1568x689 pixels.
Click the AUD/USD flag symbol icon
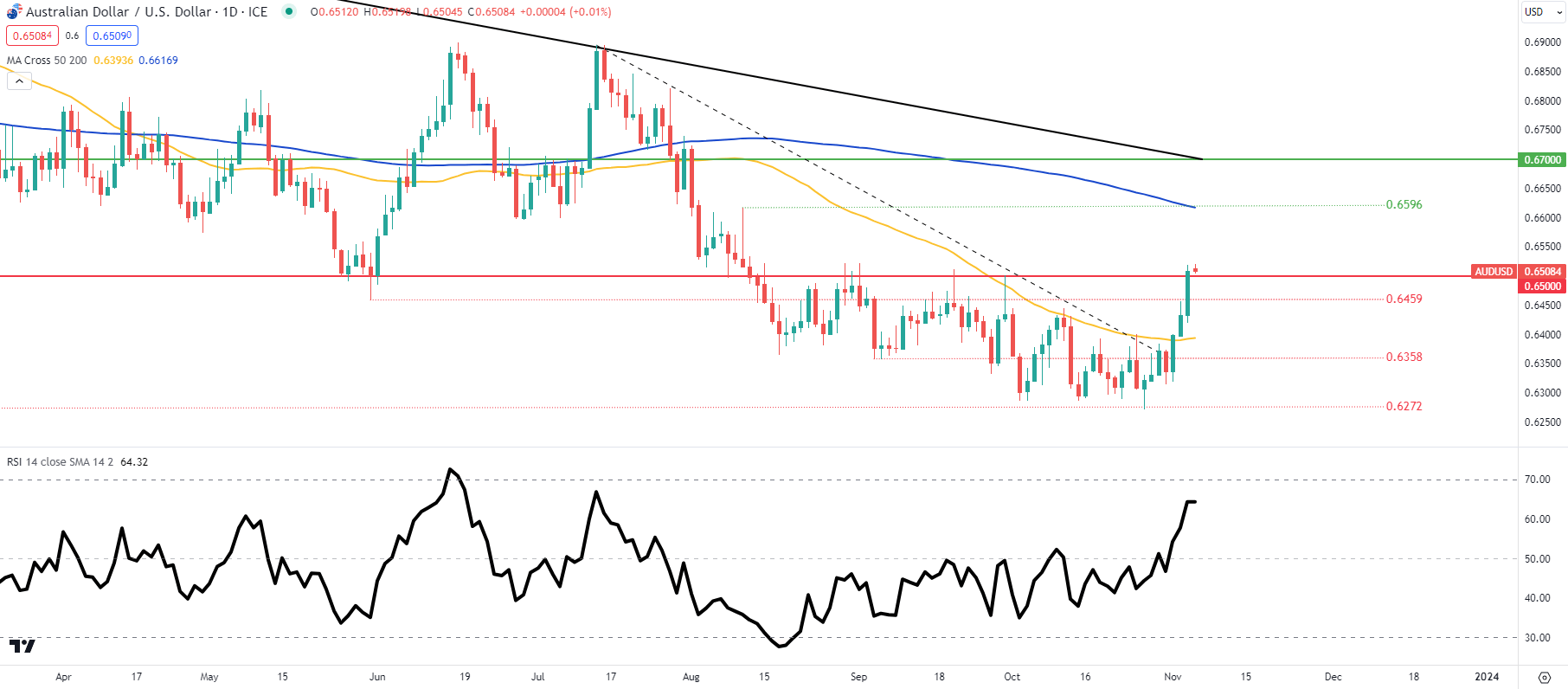tap(14, 12)
